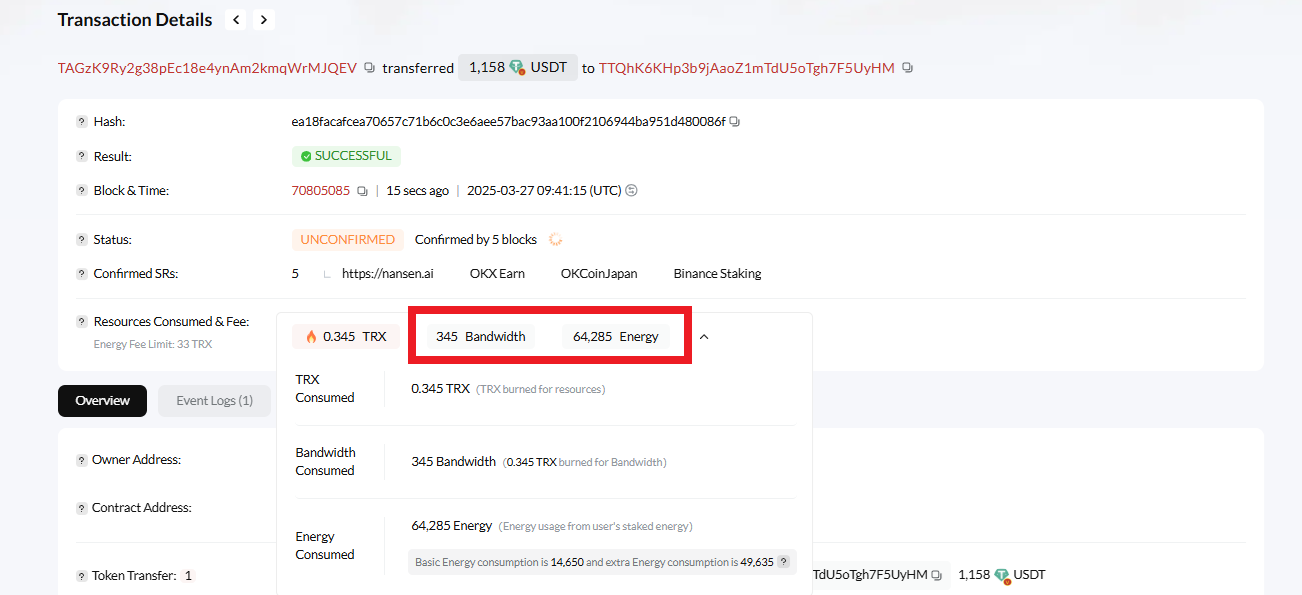
Task: Open OKCoinJapan super representative
Action: pyautogui.click(x=599, y=274)
